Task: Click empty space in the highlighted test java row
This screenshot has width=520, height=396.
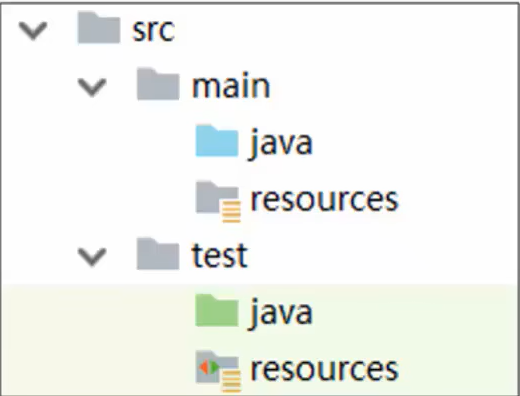Action: click(417, 312)
